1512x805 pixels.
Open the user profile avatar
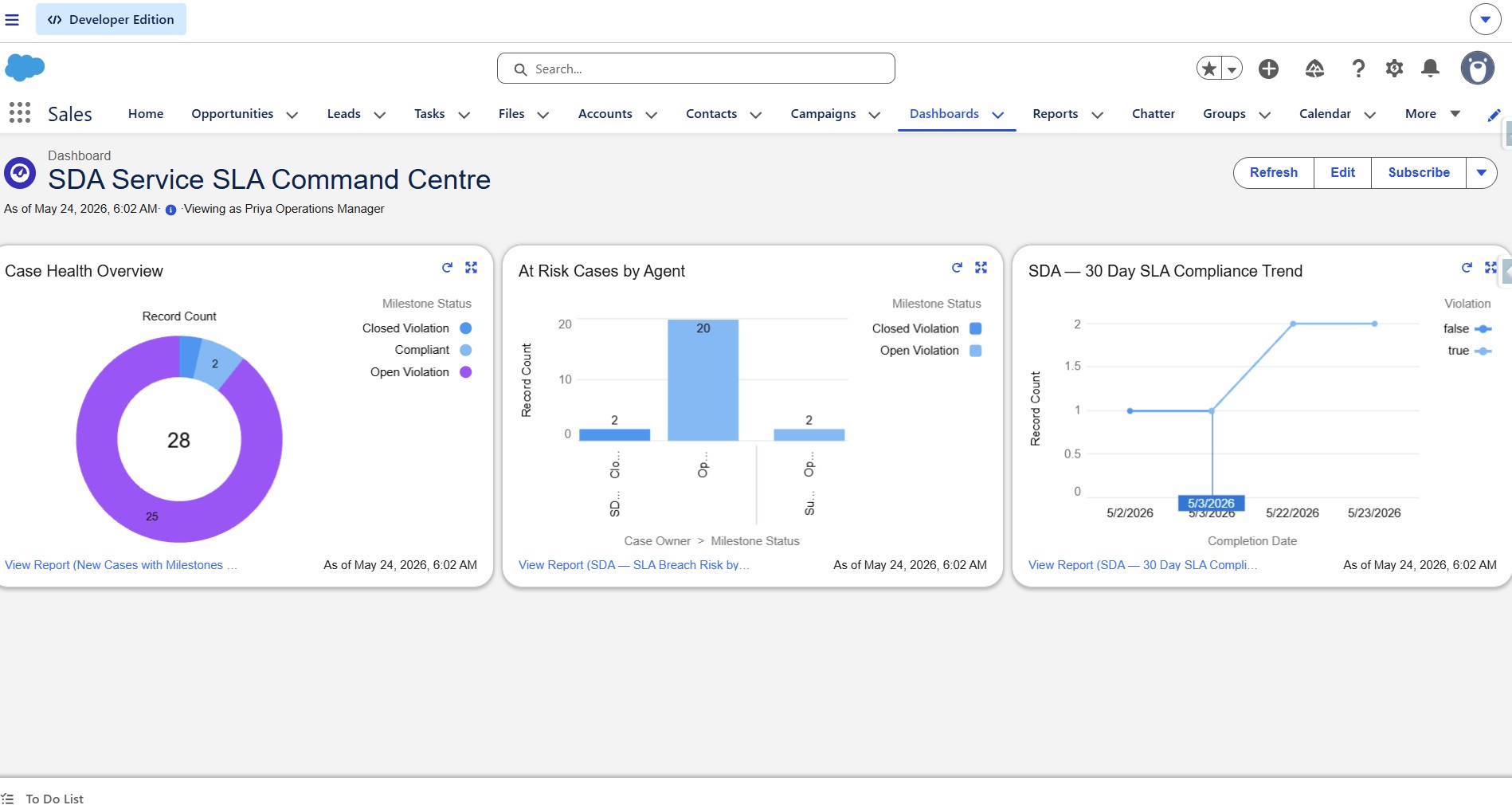[x=1477, y=68]
